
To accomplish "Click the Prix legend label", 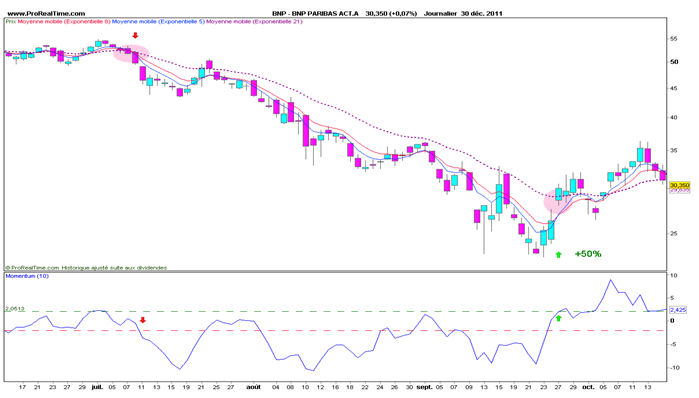I will (x=11, y=21).
